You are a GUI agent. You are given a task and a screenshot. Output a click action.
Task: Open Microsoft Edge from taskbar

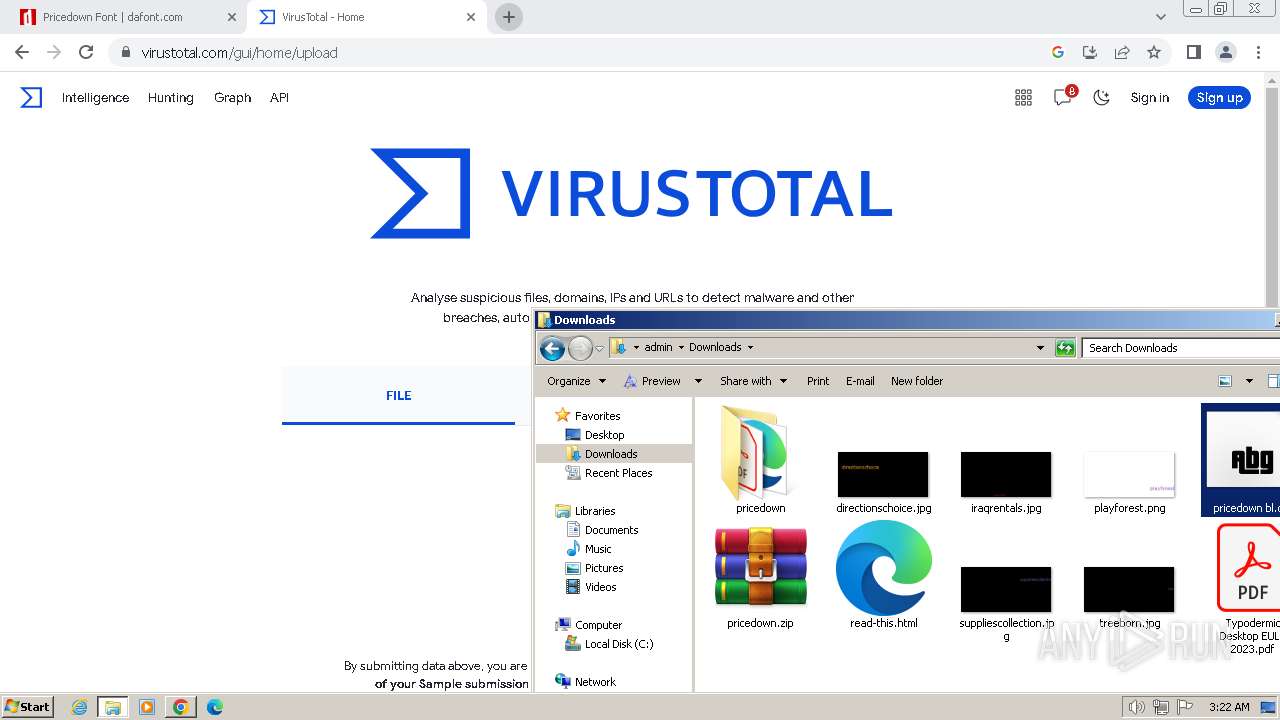tap(215, 707)
